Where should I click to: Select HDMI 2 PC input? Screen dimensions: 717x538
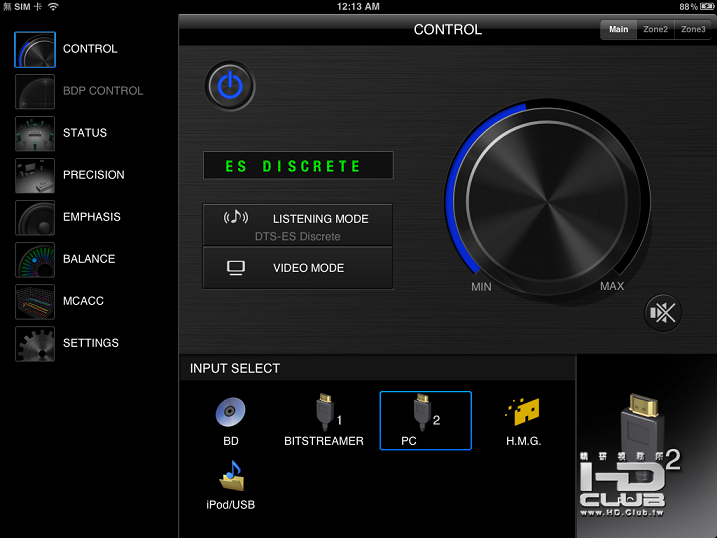click(x=425, y=421)
